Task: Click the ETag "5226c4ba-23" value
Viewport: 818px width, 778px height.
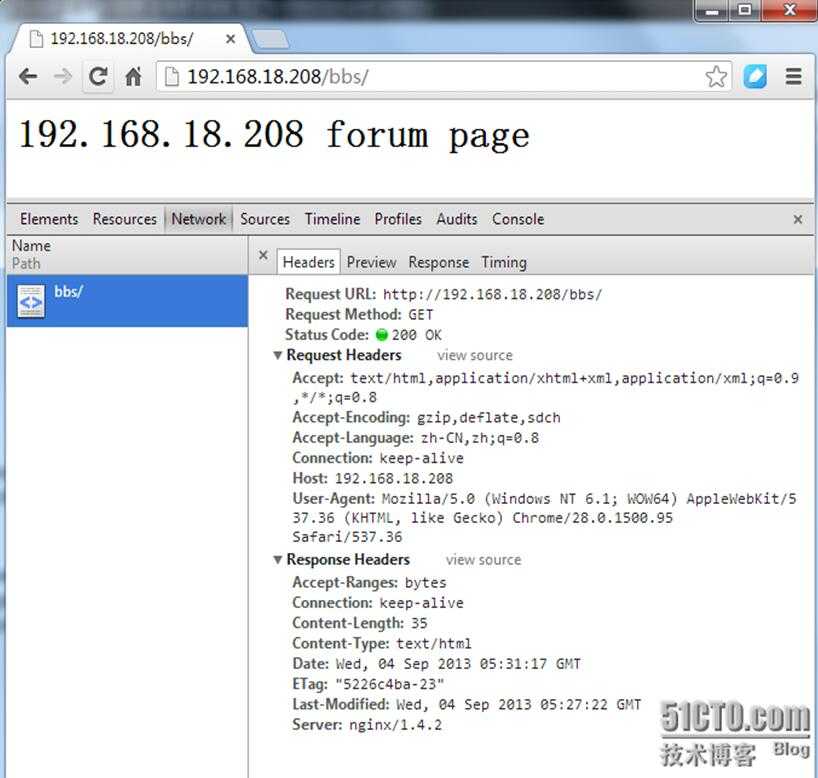Action: (x=390, y=684)
